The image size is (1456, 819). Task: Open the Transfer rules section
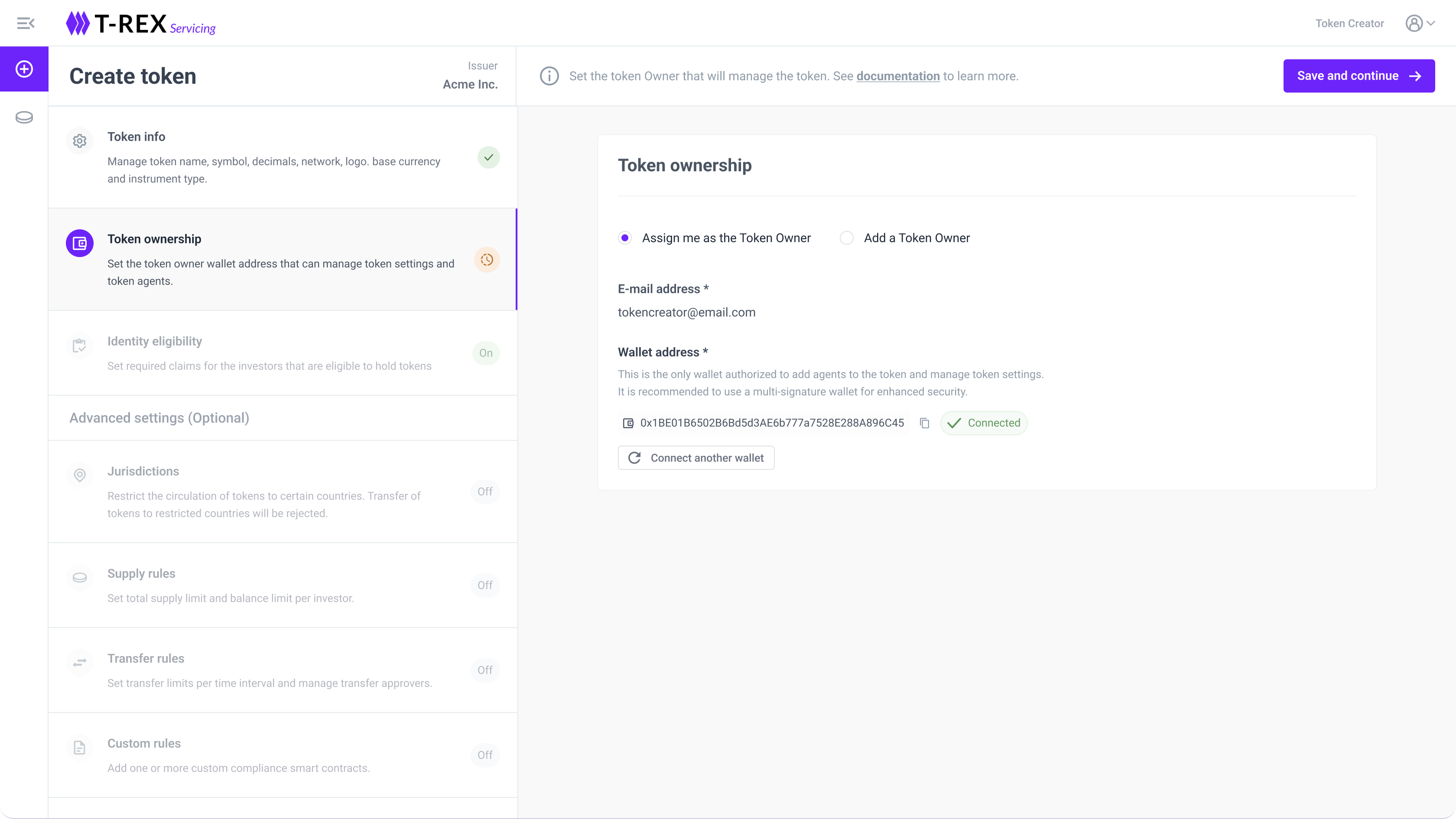click(146, 659)
